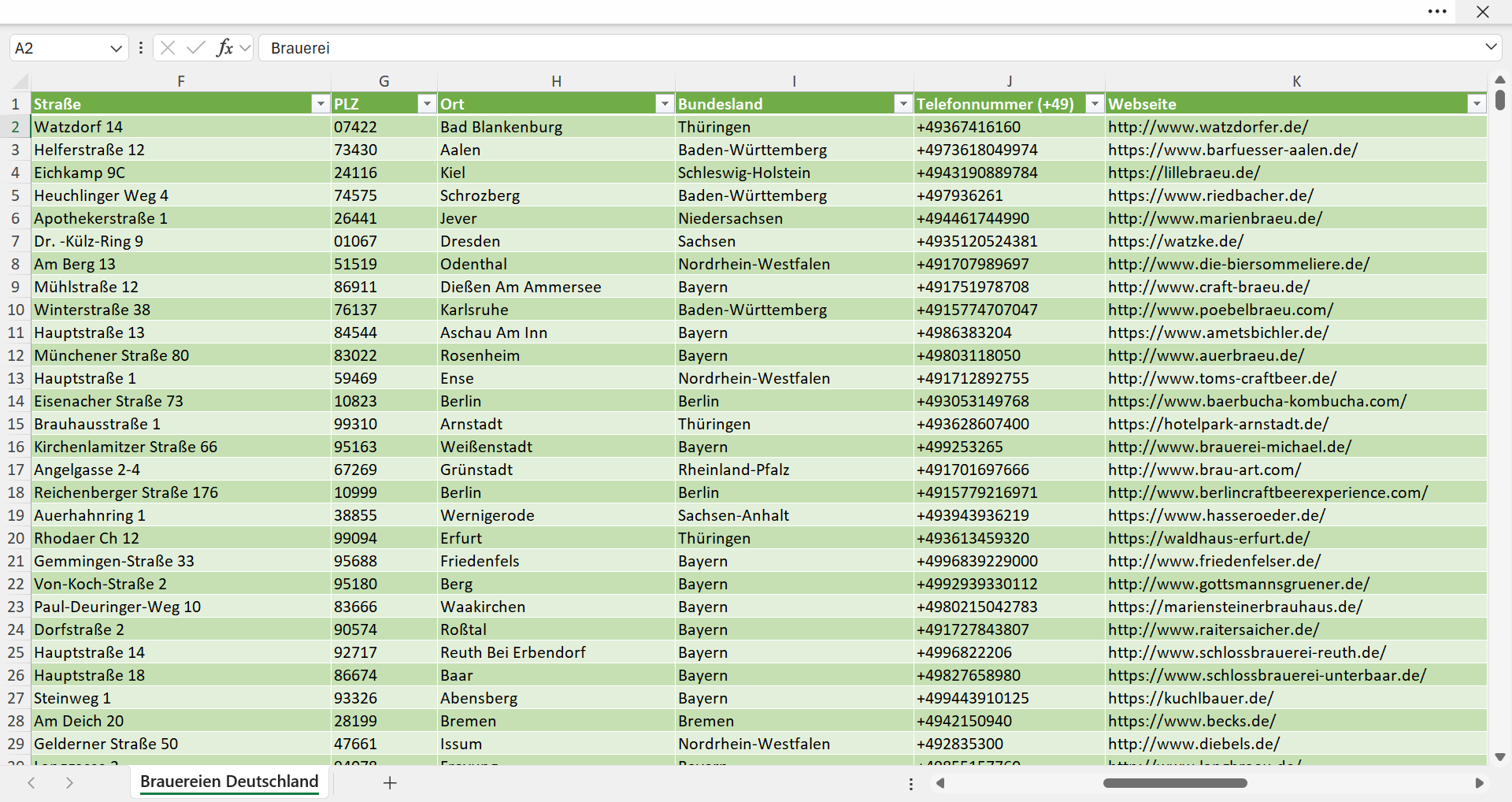The image size is (1512, 802).
Task: Open the https://www.becks.de/ link
Action: pyautogui.click(x=1191, y=721)
